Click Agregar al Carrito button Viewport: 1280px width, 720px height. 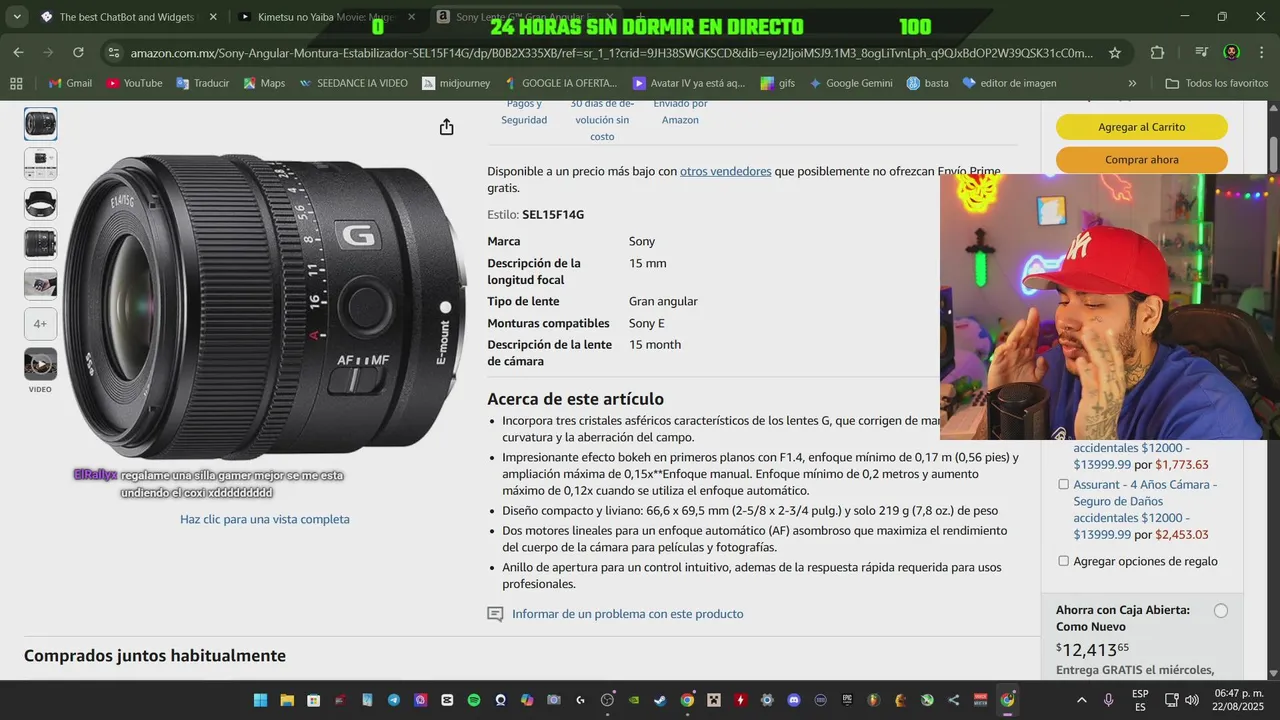[x=1142, y=127]
